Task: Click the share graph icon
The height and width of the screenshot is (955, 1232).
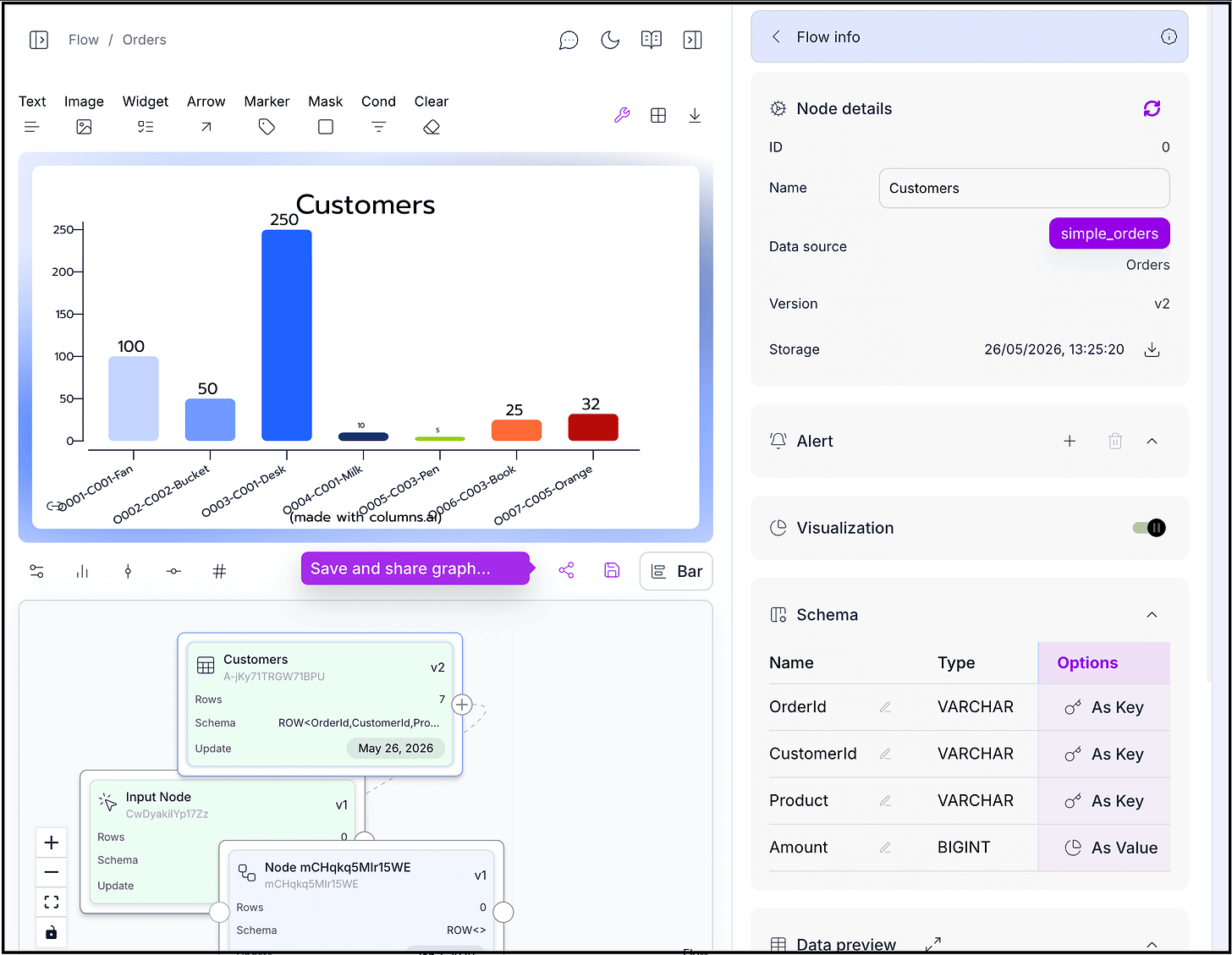Action: coord(566,570)
